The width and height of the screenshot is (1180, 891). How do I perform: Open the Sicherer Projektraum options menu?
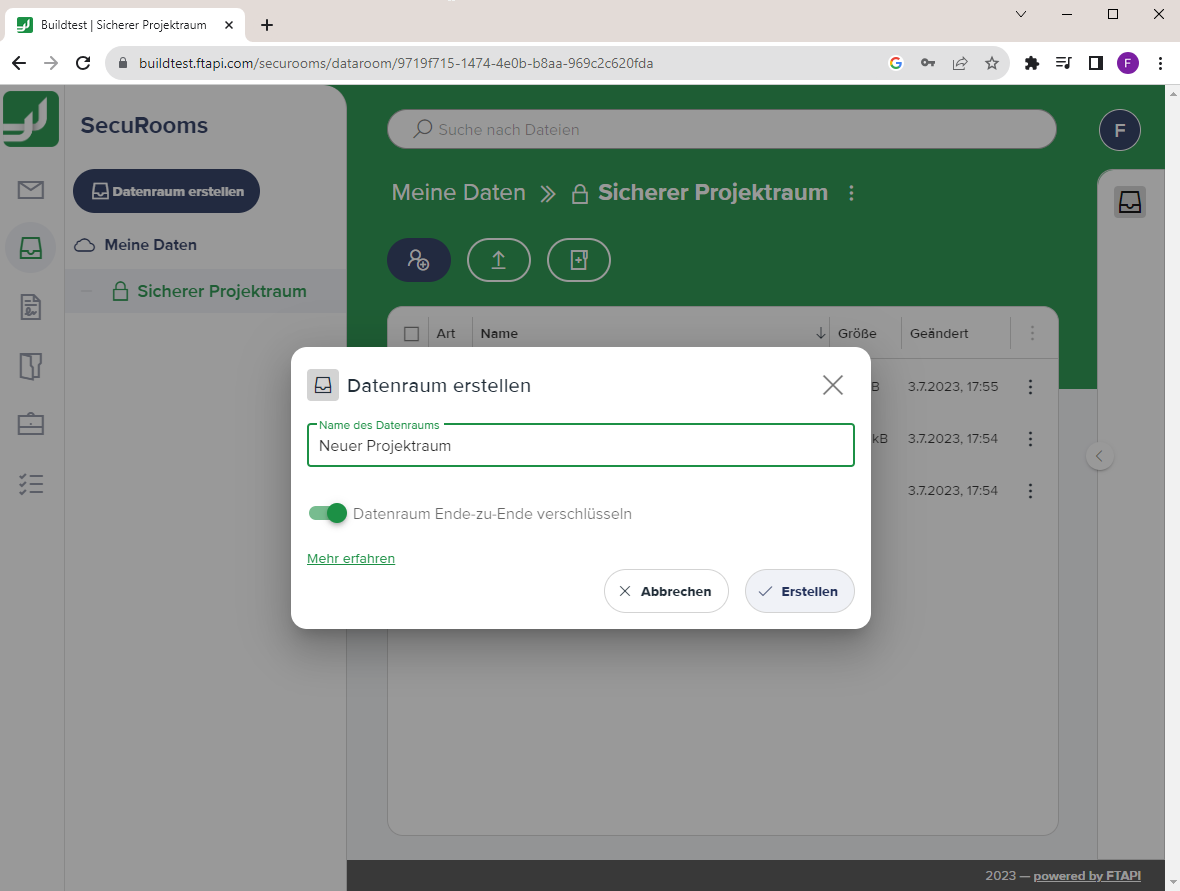pos(852,193)
